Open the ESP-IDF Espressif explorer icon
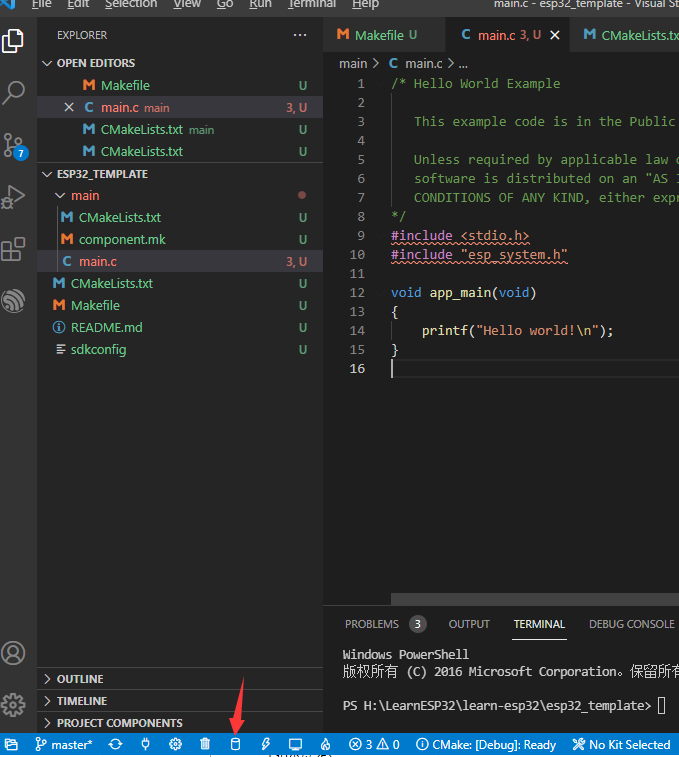 tap(13, 301)
